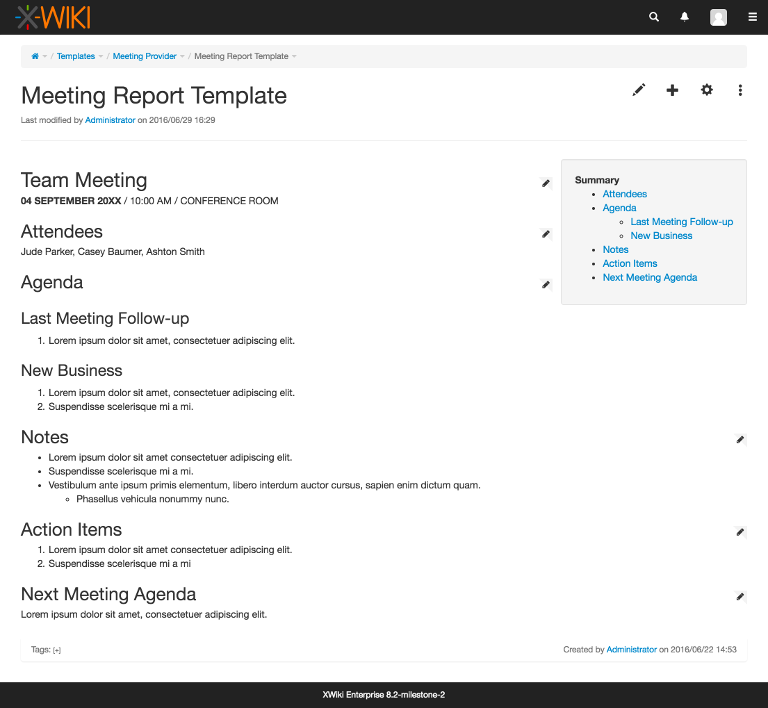
Task: Expand the Meeting Provider breadcrumb dropdown arrow
Action: [183, 57]
